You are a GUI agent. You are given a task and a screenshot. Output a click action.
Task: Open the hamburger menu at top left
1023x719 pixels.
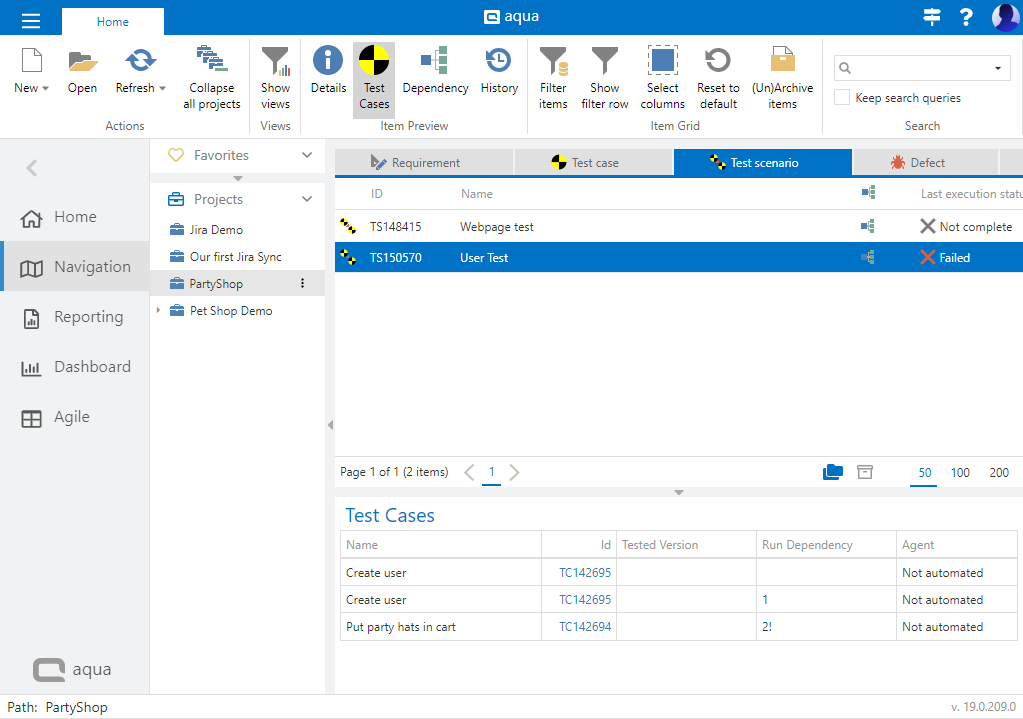pos(31,19)
